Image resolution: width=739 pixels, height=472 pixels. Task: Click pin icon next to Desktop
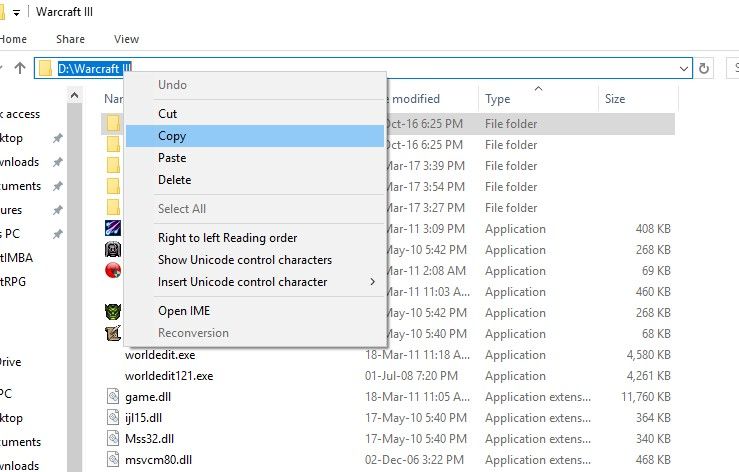[x=57, y=138]
